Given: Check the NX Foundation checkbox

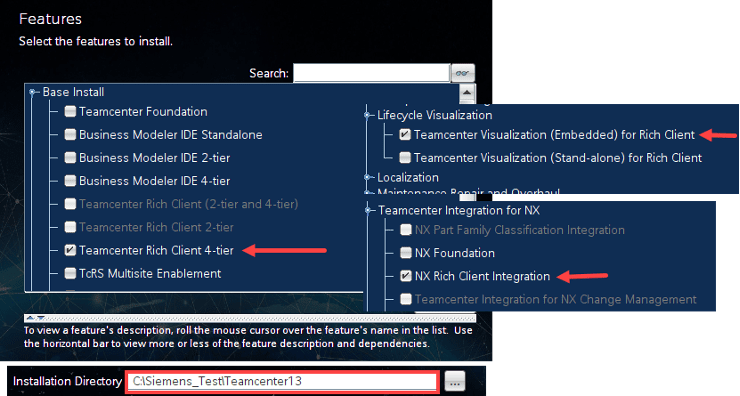Looking at the screenshot, I should pos(406,253).
